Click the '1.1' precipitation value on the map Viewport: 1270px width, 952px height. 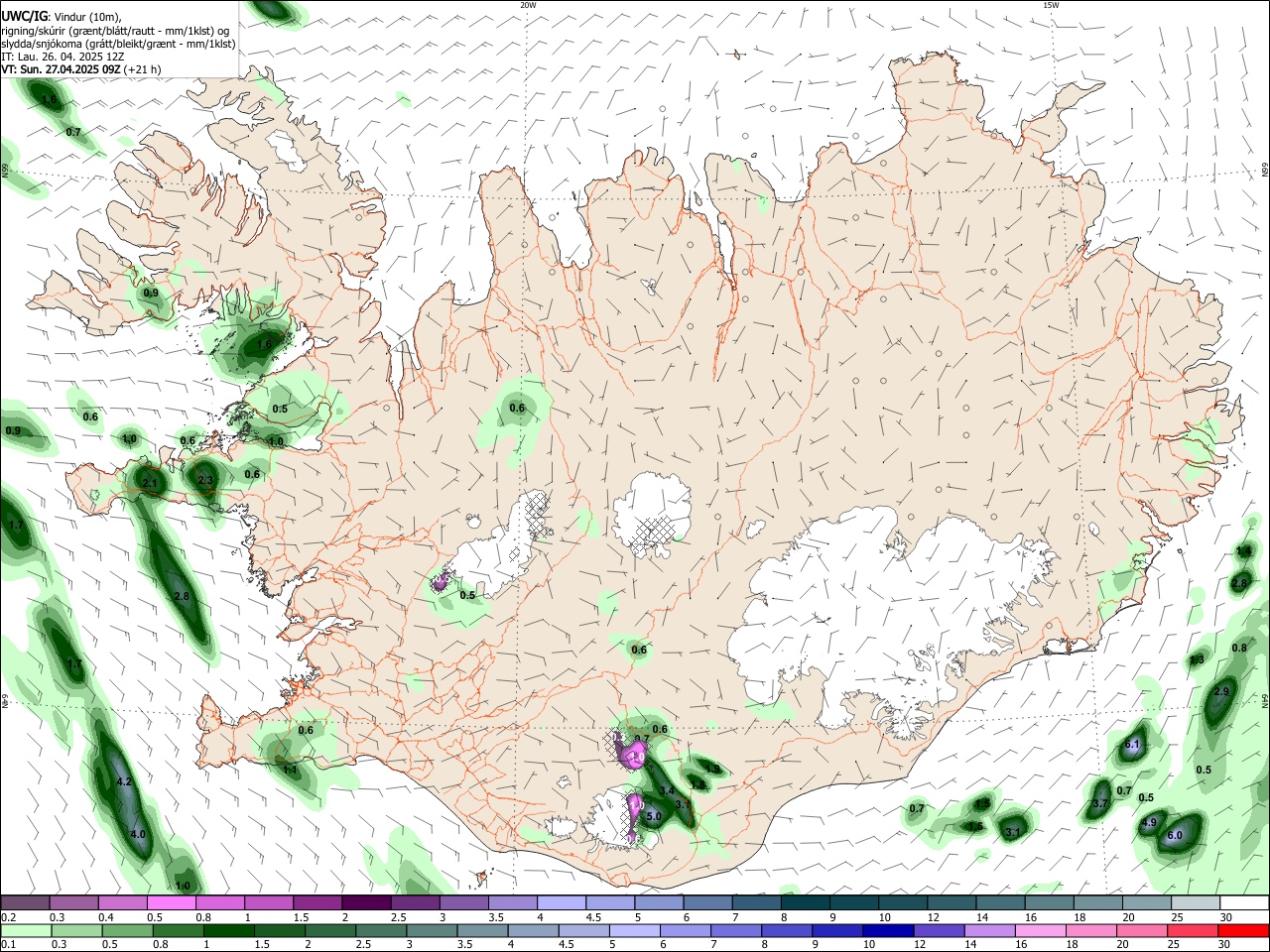[290, 770]
